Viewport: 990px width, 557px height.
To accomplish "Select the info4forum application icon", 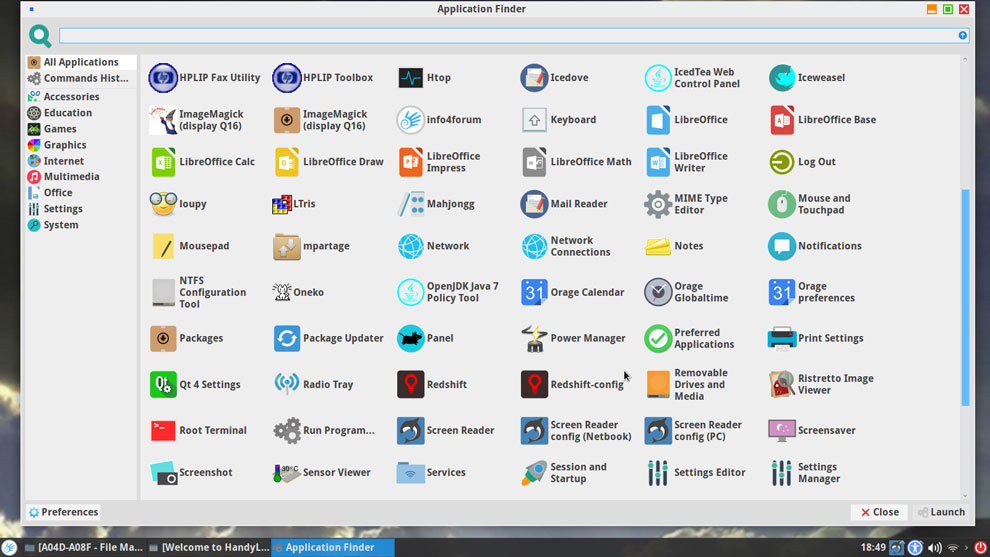I will pos(410,119).
